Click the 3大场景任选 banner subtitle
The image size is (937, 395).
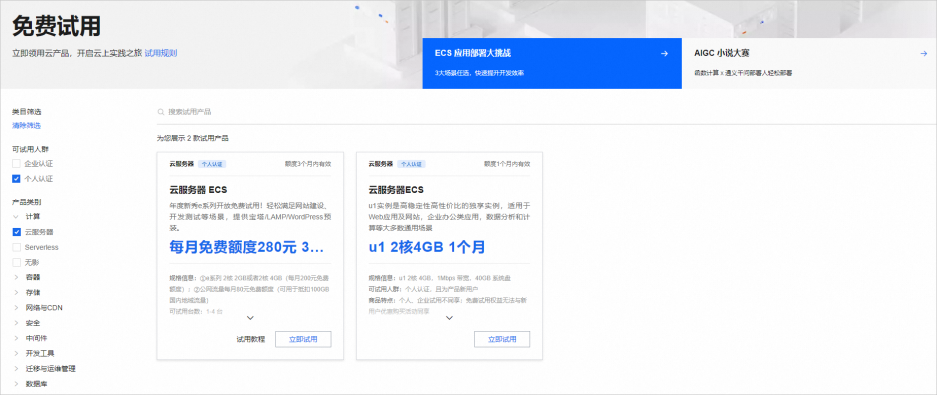click(479, 73)
